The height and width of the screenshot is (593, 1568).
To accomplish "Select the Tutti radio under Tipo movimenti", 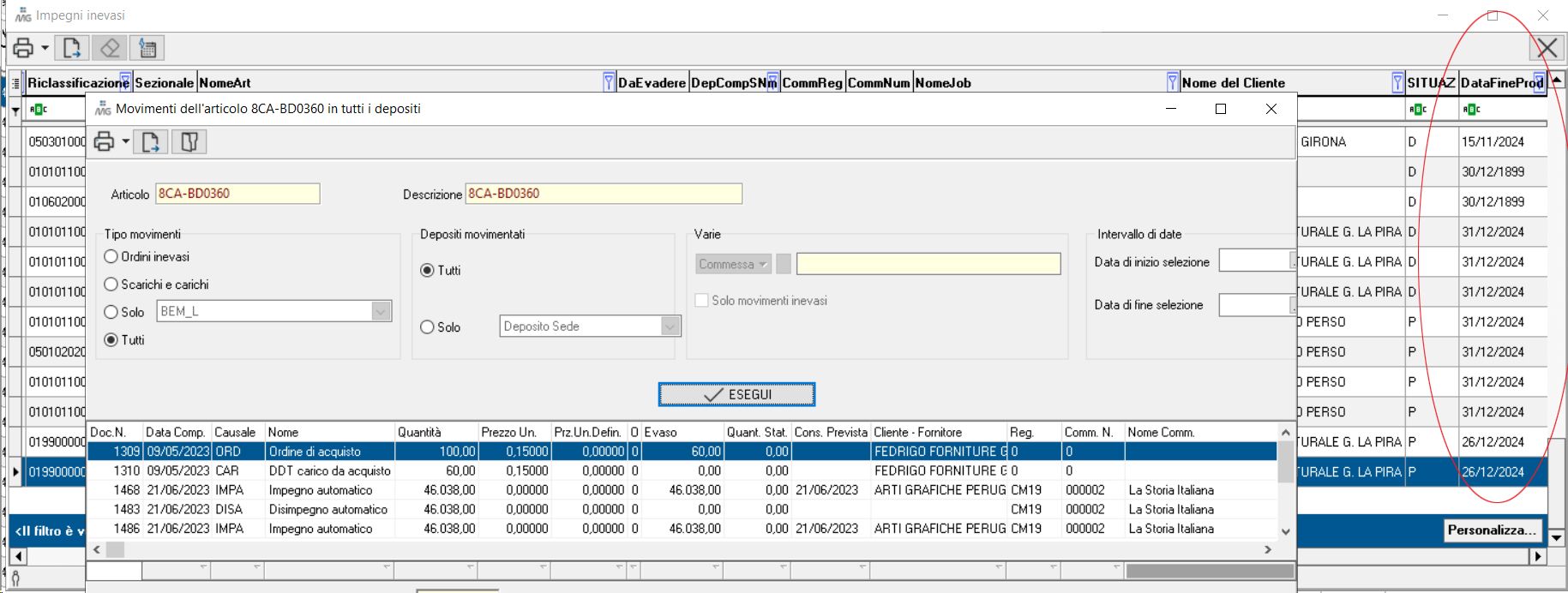I will pyautogui.click(x=111, y=339).
